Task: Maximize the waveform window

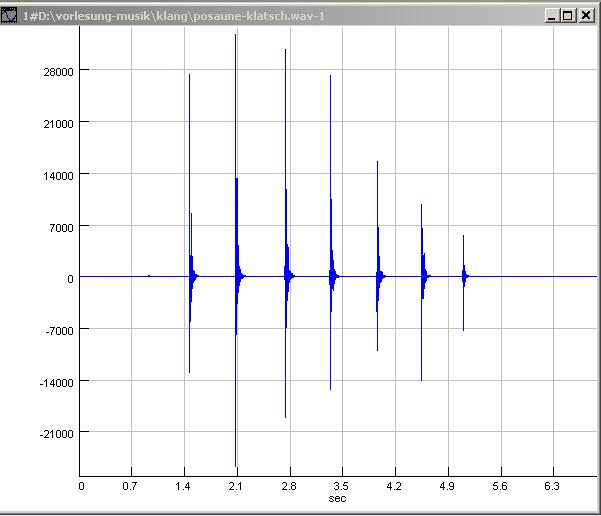Action: point(569,16)
